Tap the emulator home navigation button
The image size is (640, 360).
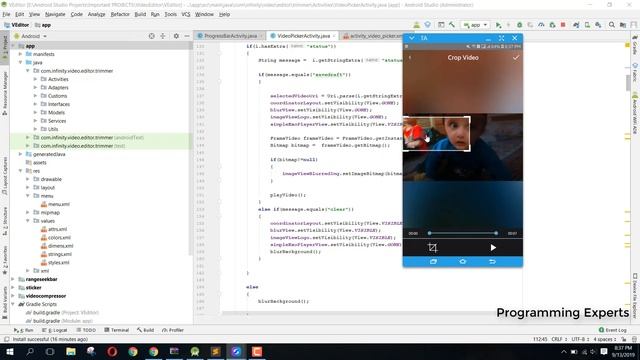(462, 261)
